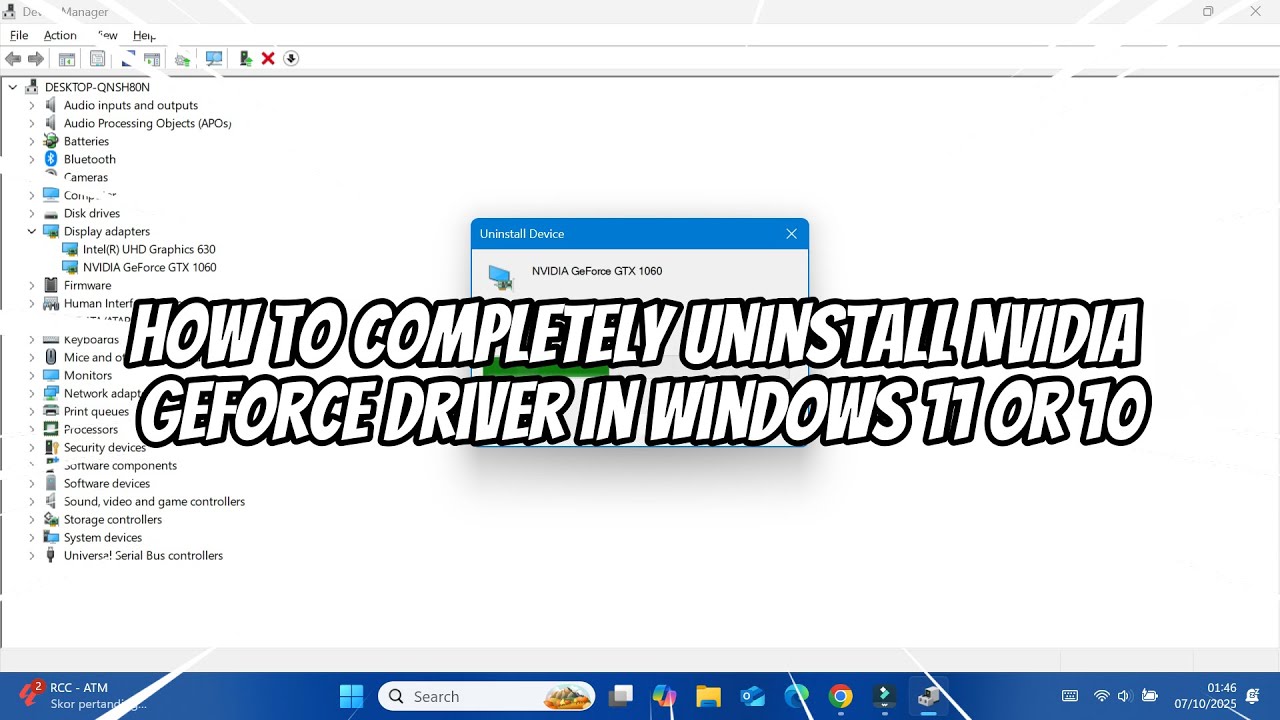Click the Forward arrow in Device Manager toolbar
This screenshot has width=1280, height=720.
point(36,59)
